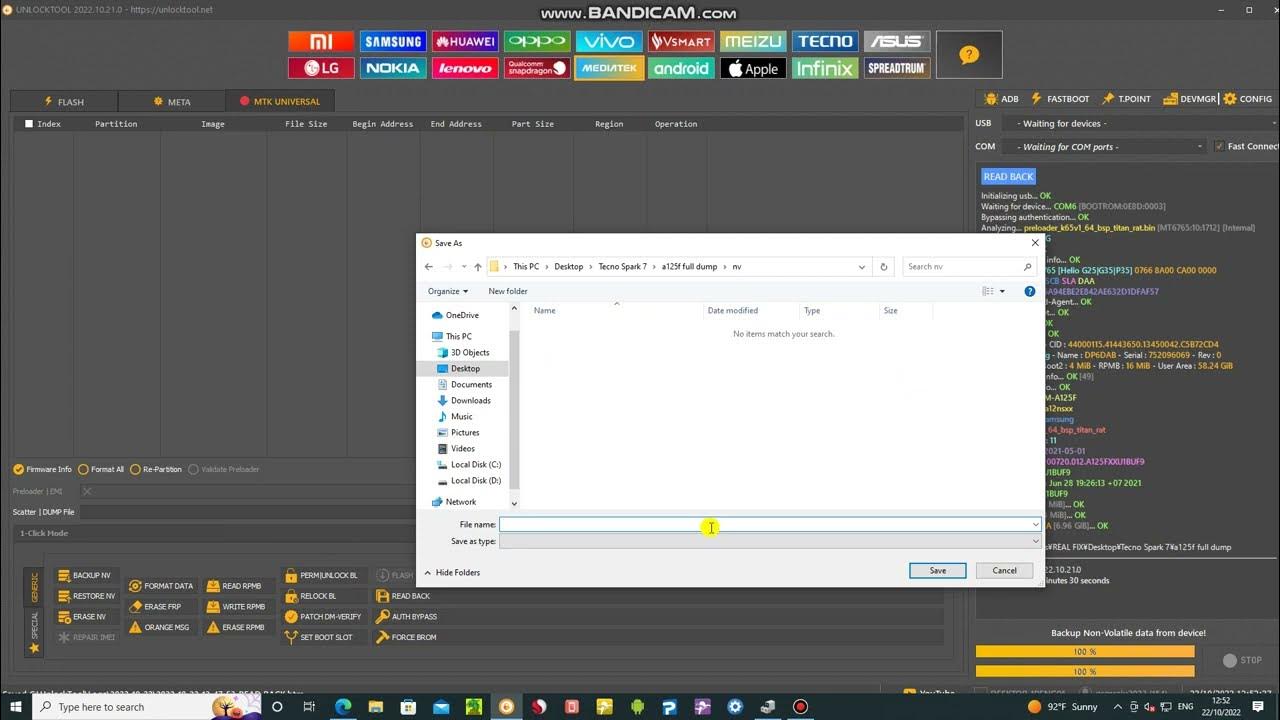Click the File name input field

coord(764,524)
